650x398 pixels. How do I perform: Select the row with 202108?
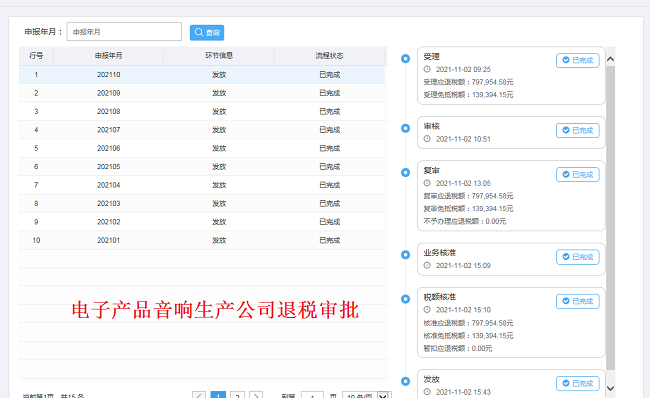pyautogui.click(x=202, y=112)
